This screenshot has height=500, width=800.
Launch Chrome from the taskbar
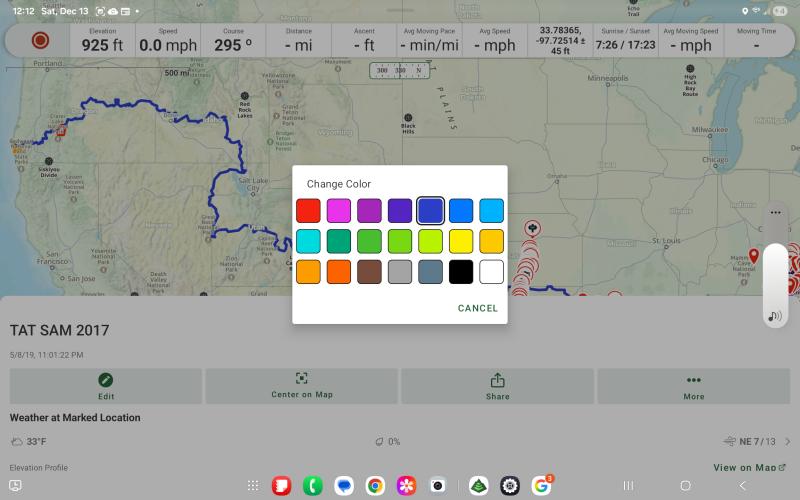(376, 486)
